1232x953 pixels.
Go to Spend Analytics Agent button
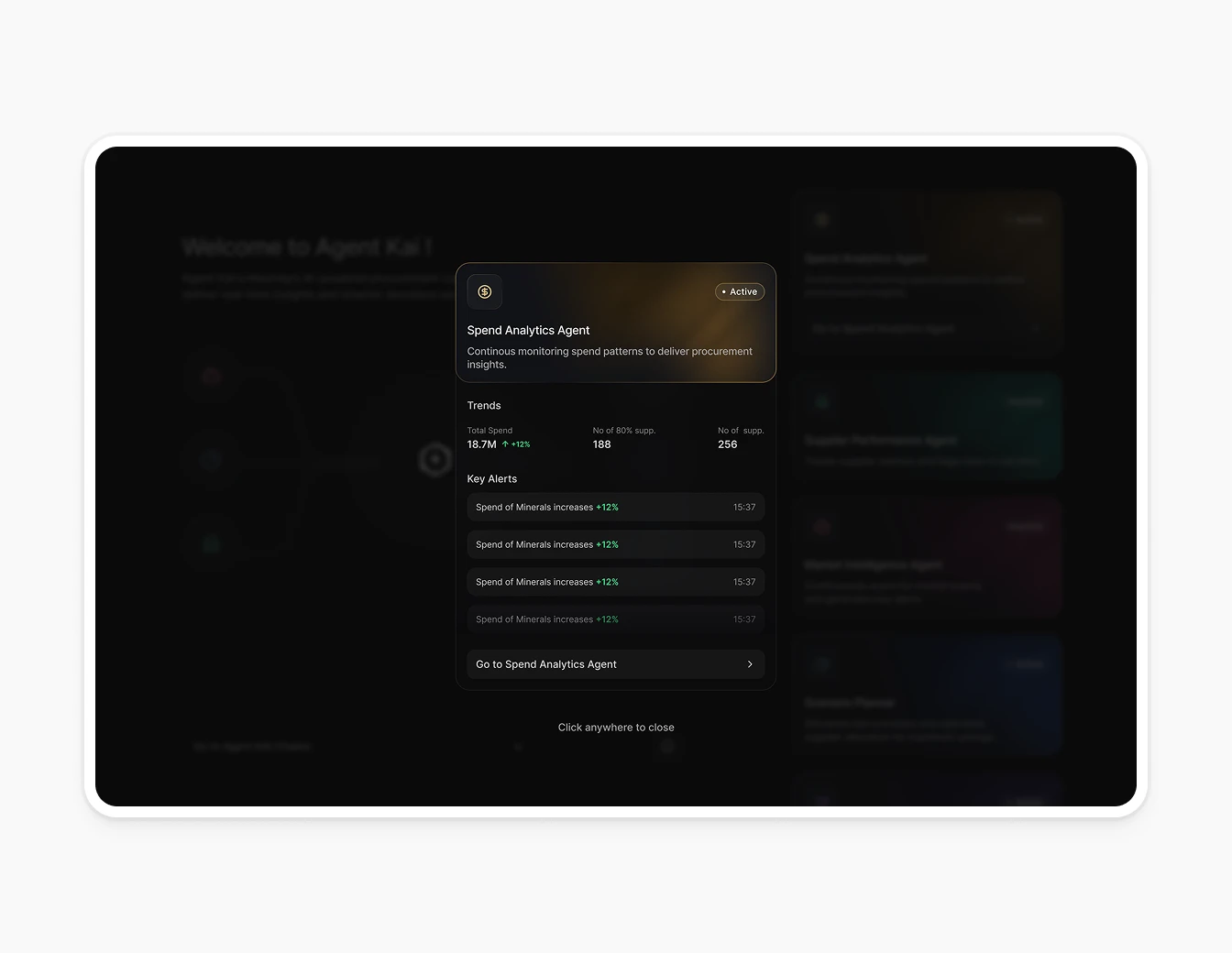(x=616, y=664)
